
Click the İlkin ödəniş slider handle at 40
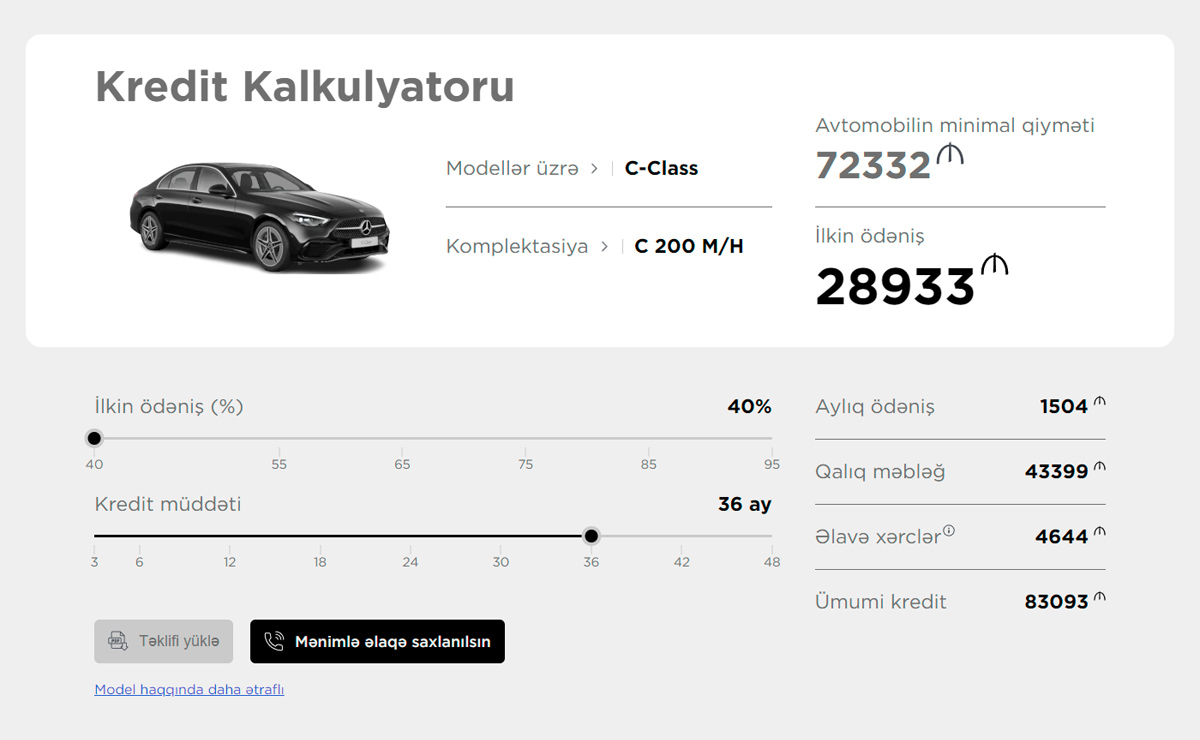tap(94, 438)
